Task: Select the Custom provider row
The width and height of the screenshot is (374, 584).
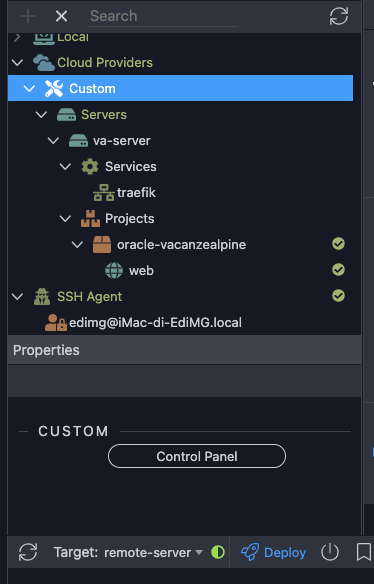Action: [x=180, y=88]
